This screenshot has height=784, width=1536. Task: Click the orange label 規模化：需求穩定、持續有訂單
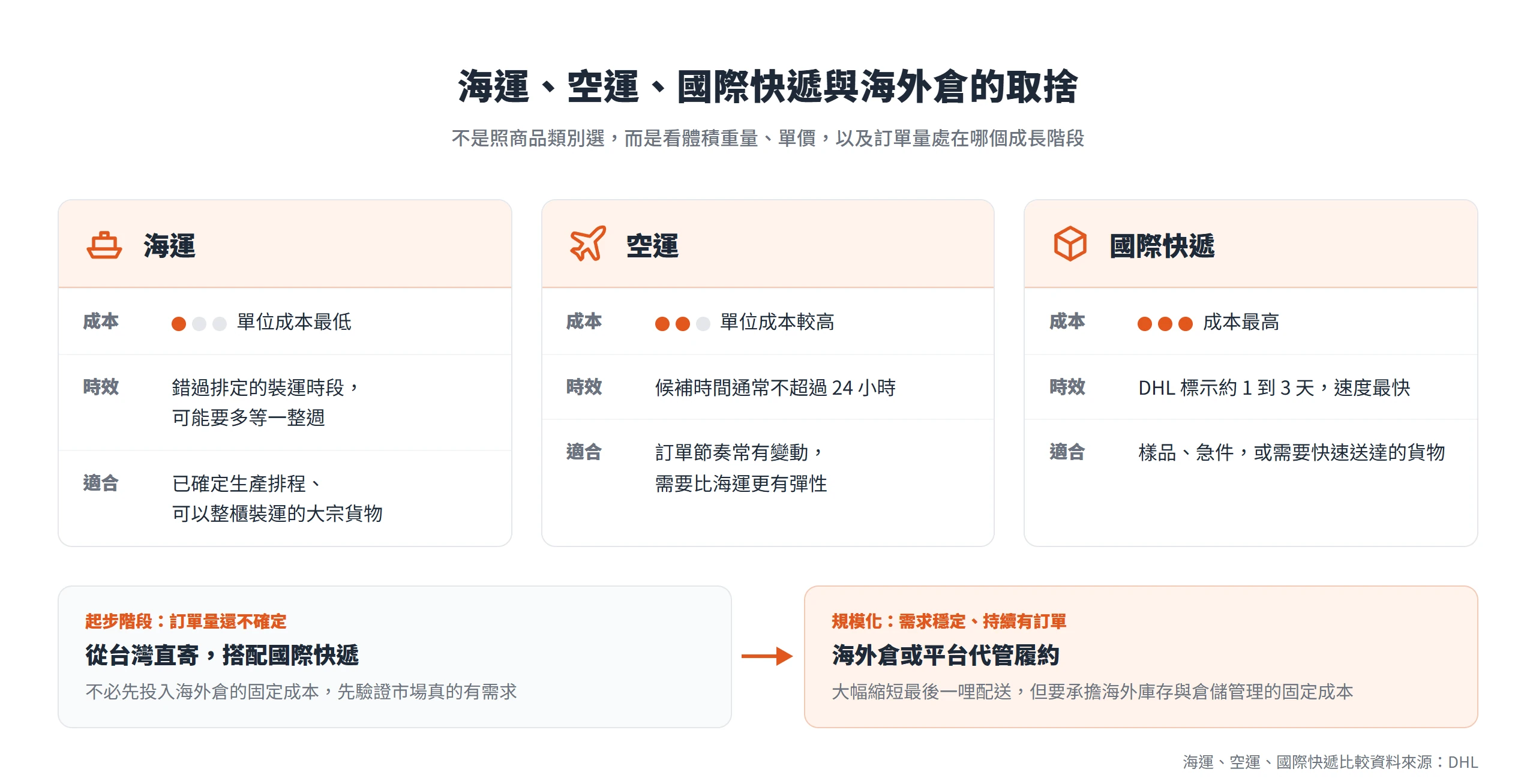pyautogui.click(x=949, y=621)
